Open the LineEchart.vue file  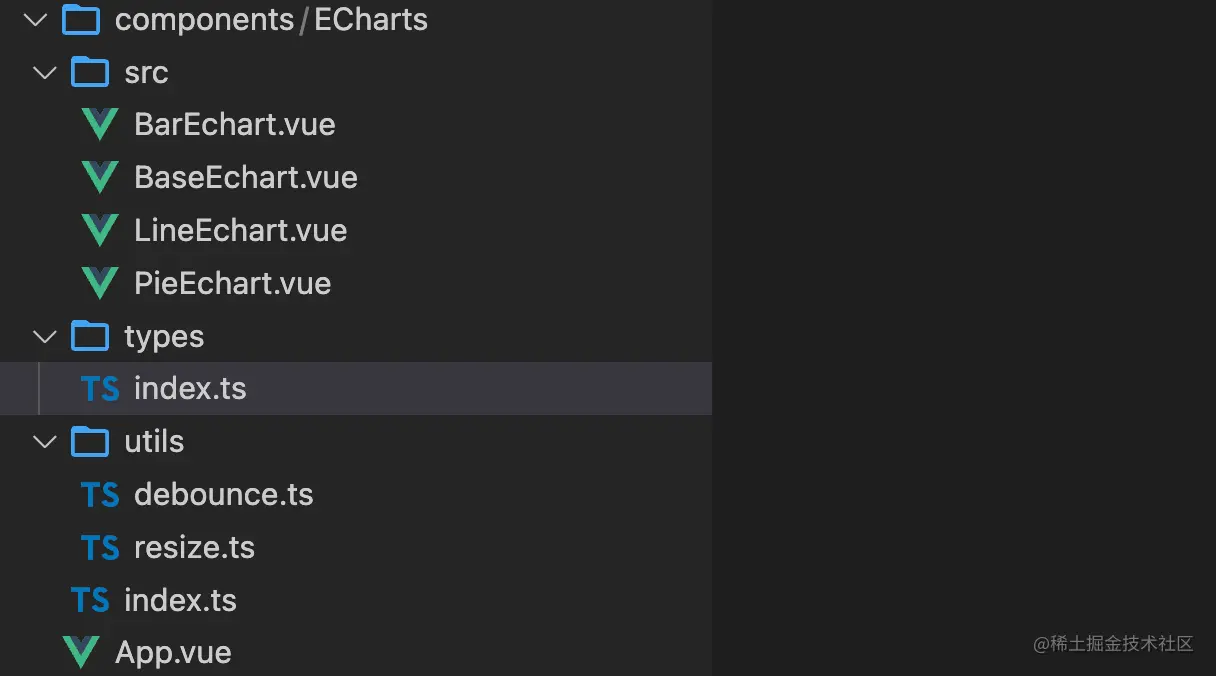pyautogui.click(x=356, y=231)
